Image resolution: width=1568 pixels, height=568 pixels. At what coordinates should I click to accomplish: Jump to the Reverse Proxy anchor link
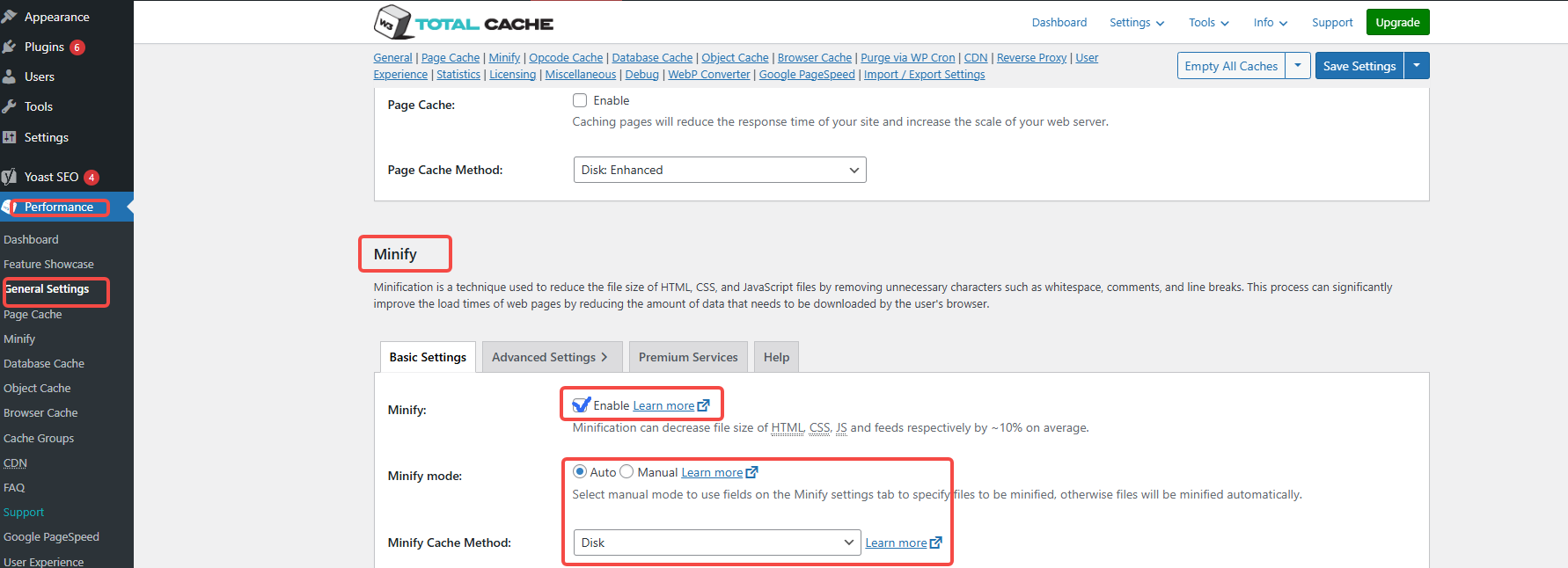[x=1031, y=58]
